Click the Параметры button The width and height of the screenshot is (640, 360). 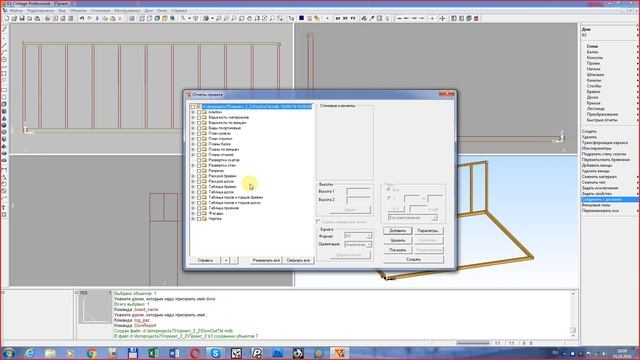pos(428,231)
